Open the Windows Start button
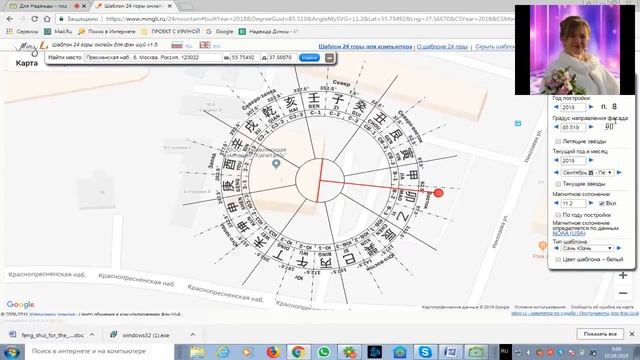640x360 pixels. pyautogui.click(x=12, y=351)
